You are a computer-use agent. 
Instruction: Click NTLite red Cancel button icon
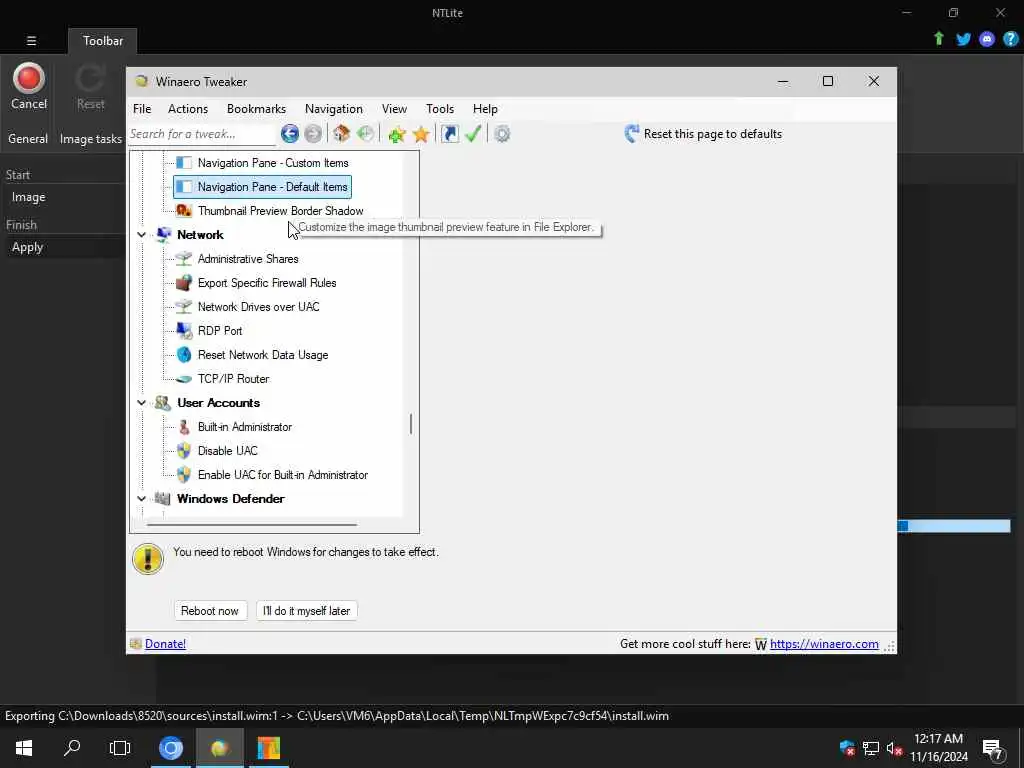pyautogui.click(x=29, y=78)
